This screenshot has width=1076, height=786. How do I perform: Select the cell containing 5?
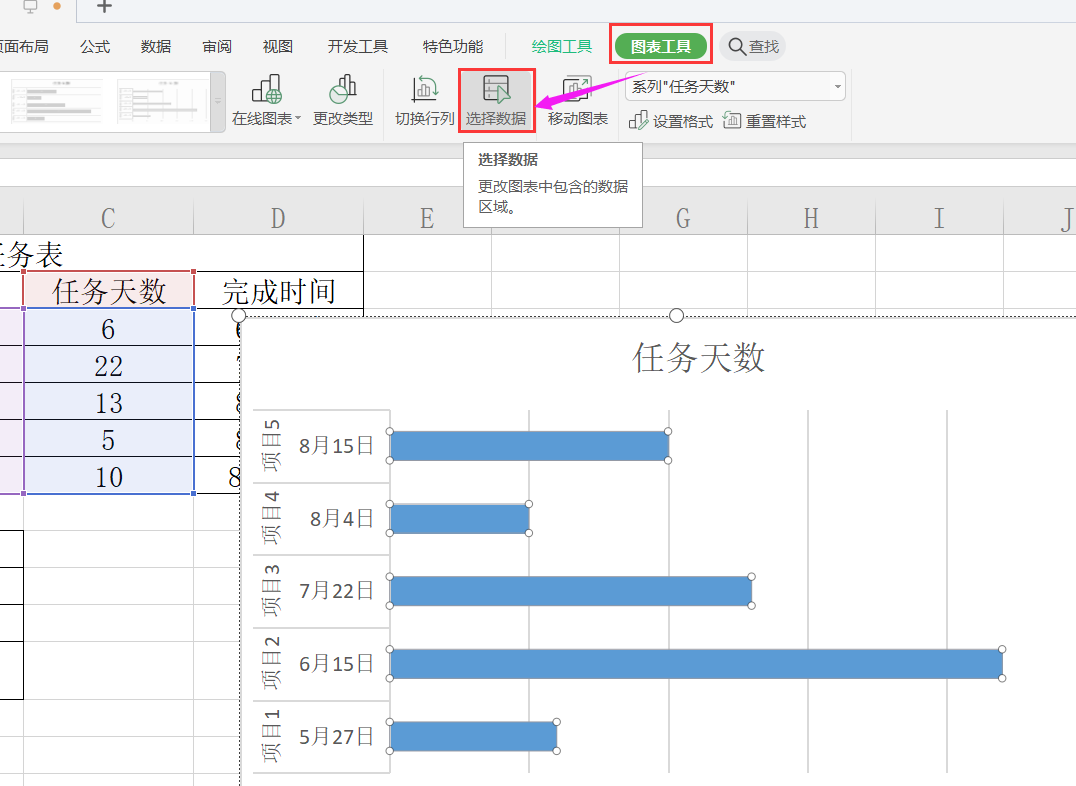coord(108,439)
